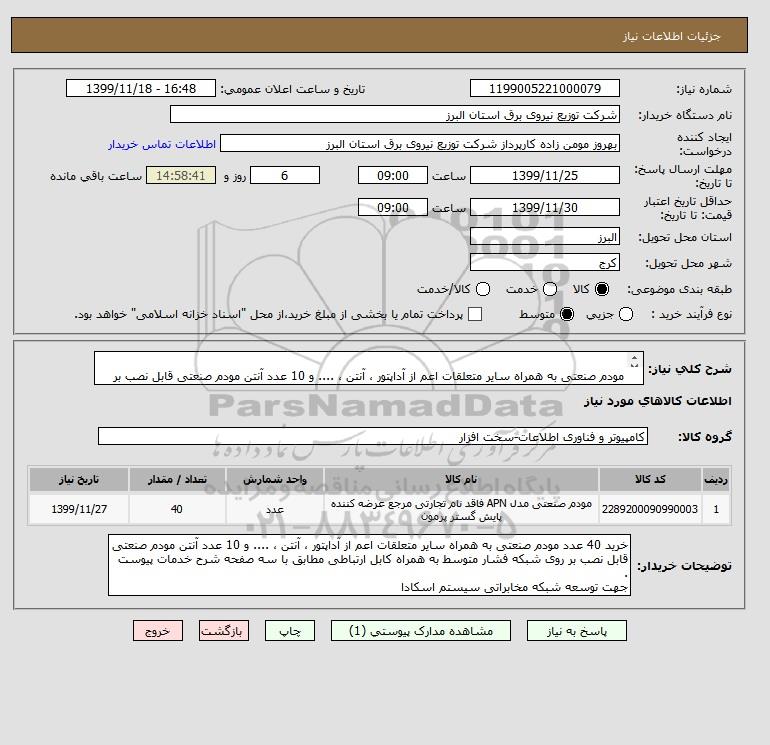This screenshot has width=770, height=745.
Task: Select the کالا/خدمت radio button
Action: click(x=483, y=289)
